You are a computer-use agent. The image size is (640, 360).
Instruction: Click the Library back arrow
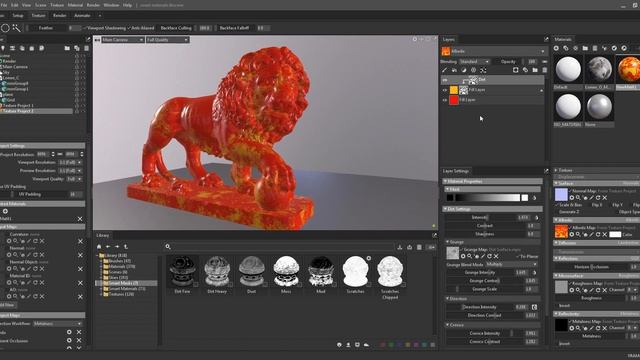[108, 247]
